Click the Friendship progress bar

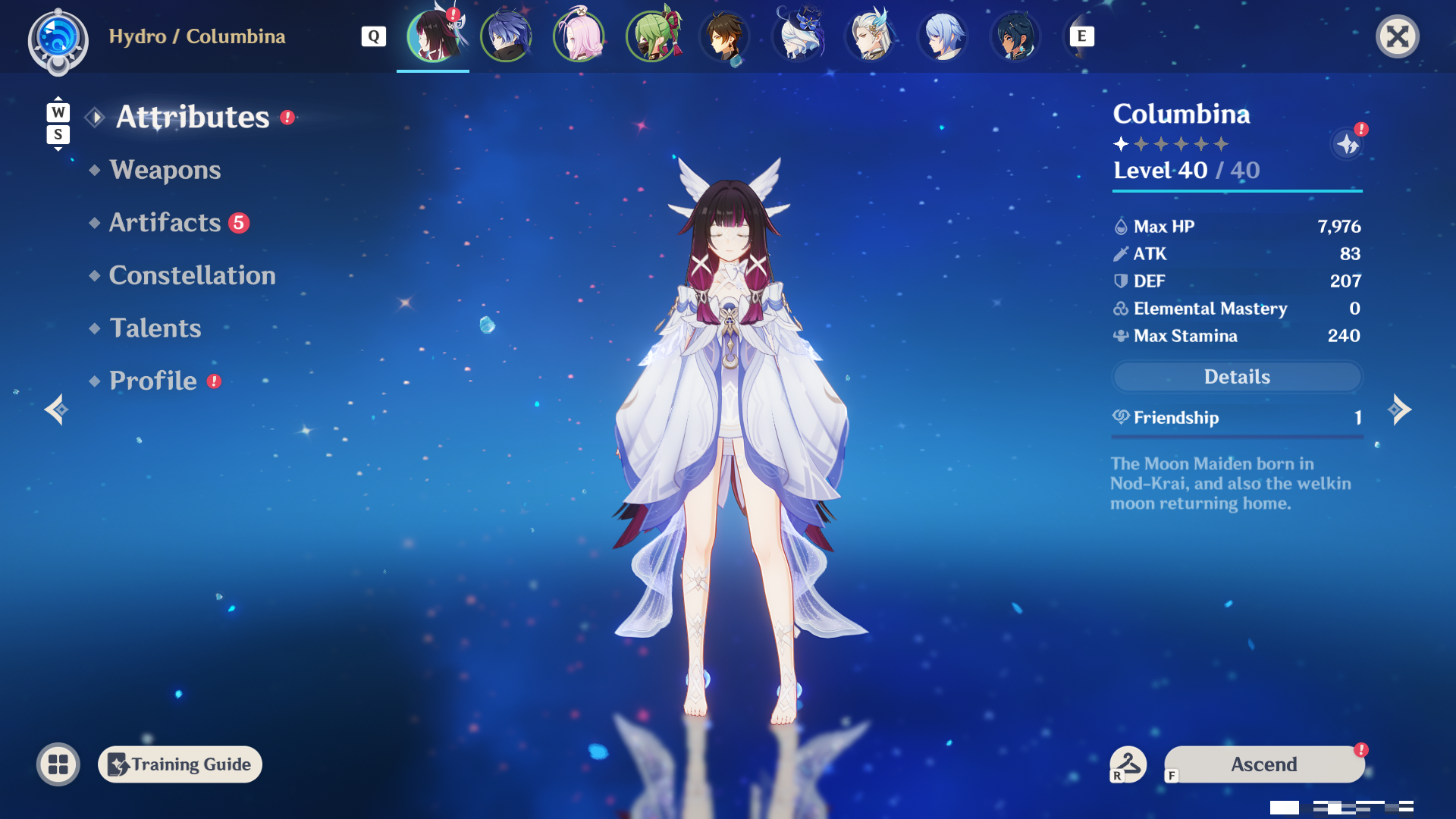[1237, 437]
